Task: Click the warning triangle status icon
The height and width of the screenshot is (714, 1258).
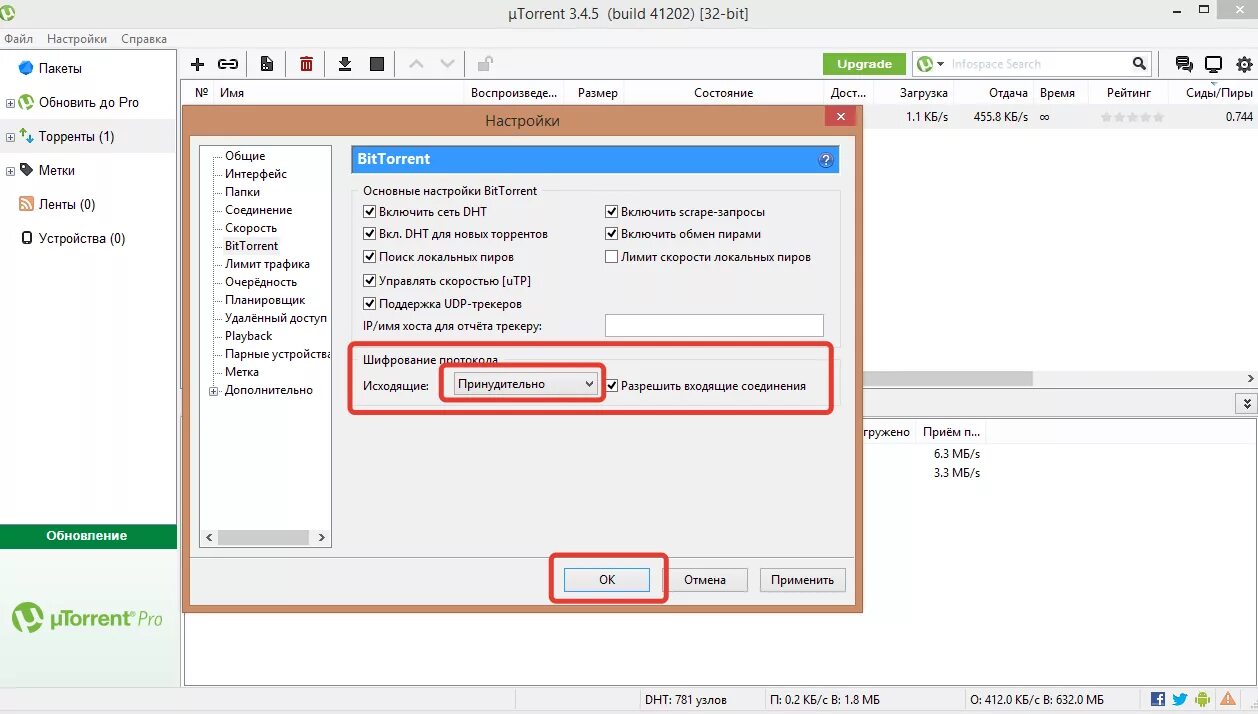Action: 1227,699
